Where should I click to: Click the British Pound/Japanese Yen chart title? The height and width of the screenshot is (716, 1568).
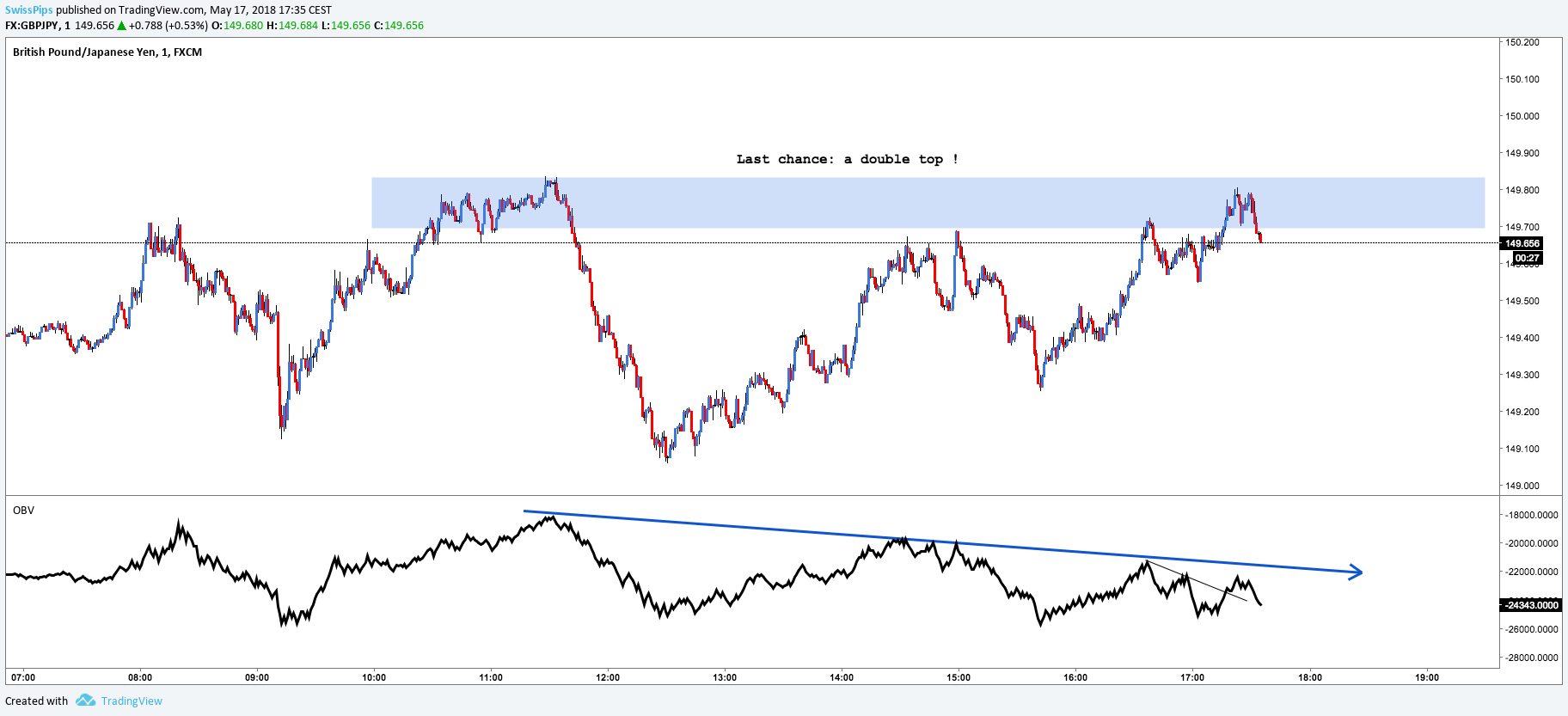click(x=107, y=52)
